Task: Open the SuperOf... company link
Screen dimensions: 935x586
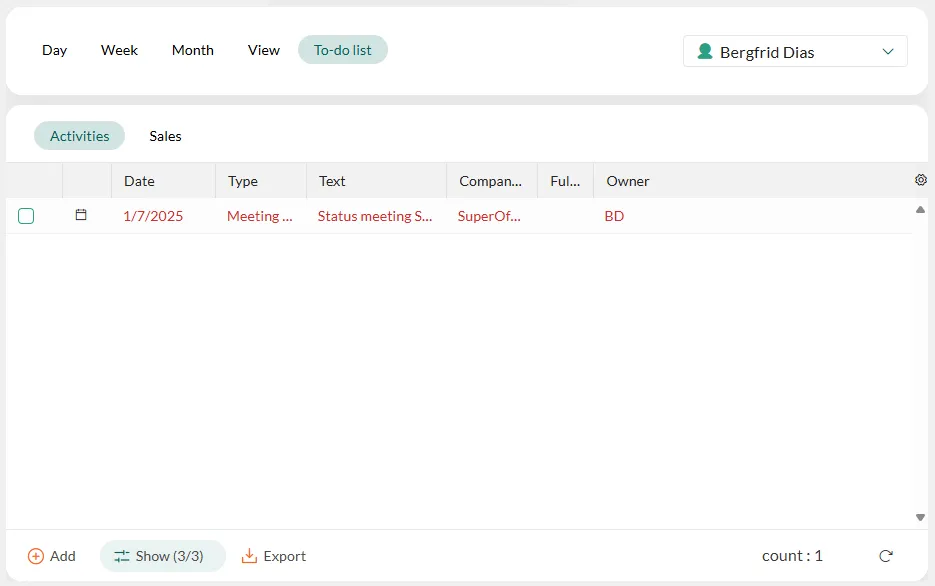Action: (x=490, y=216)
